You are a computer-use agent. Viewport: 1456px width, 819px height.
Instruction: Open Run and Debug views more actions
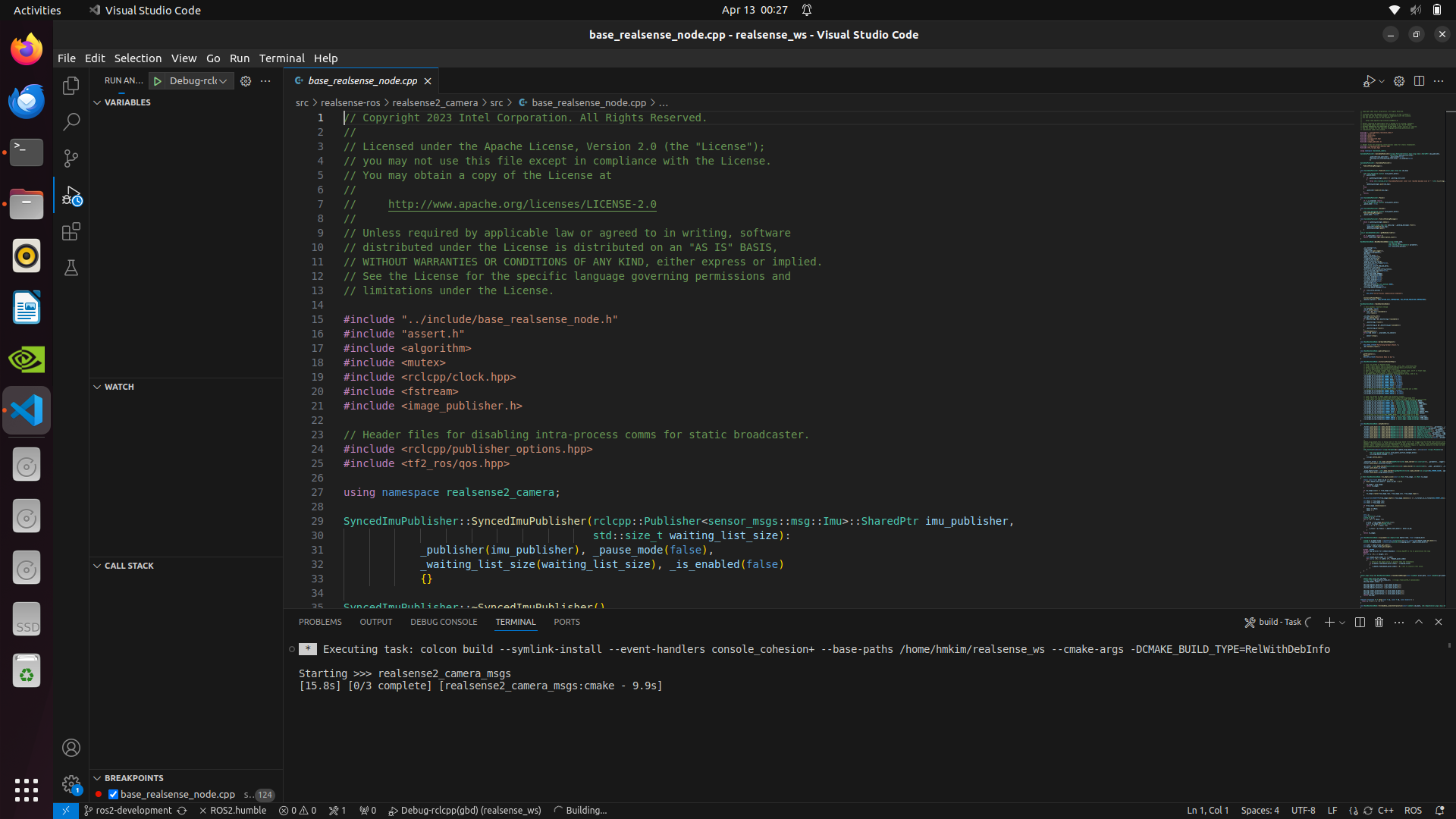click(x=265, y=81)
